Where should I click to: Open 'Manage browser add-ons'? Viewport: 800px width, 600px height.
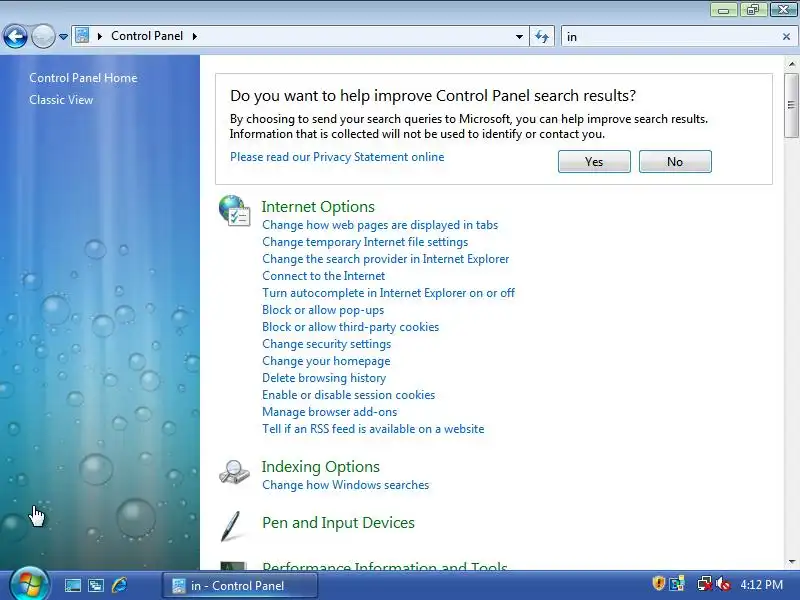(330, 412)
